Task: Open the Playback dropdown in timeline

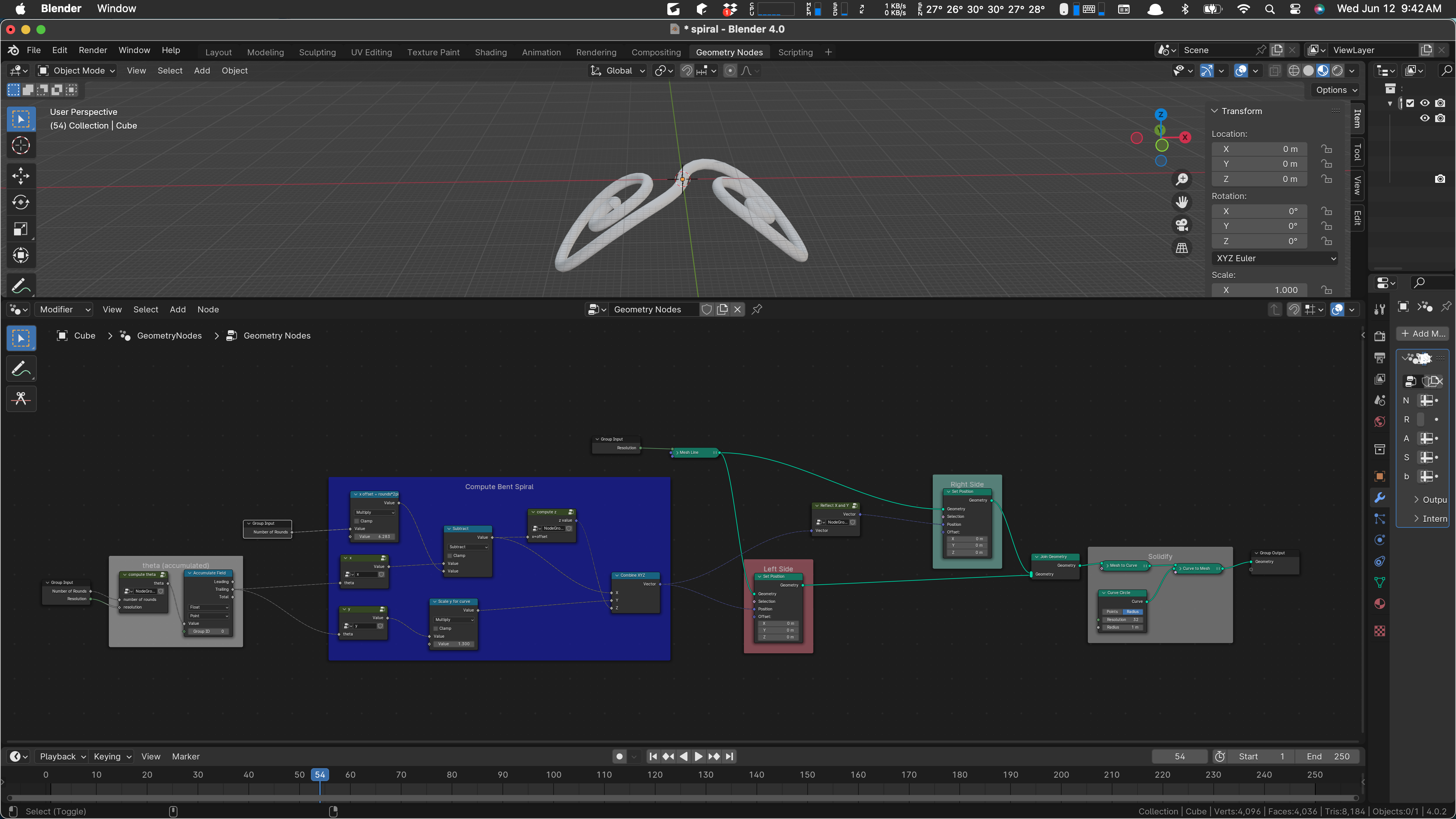Action: 62,756
